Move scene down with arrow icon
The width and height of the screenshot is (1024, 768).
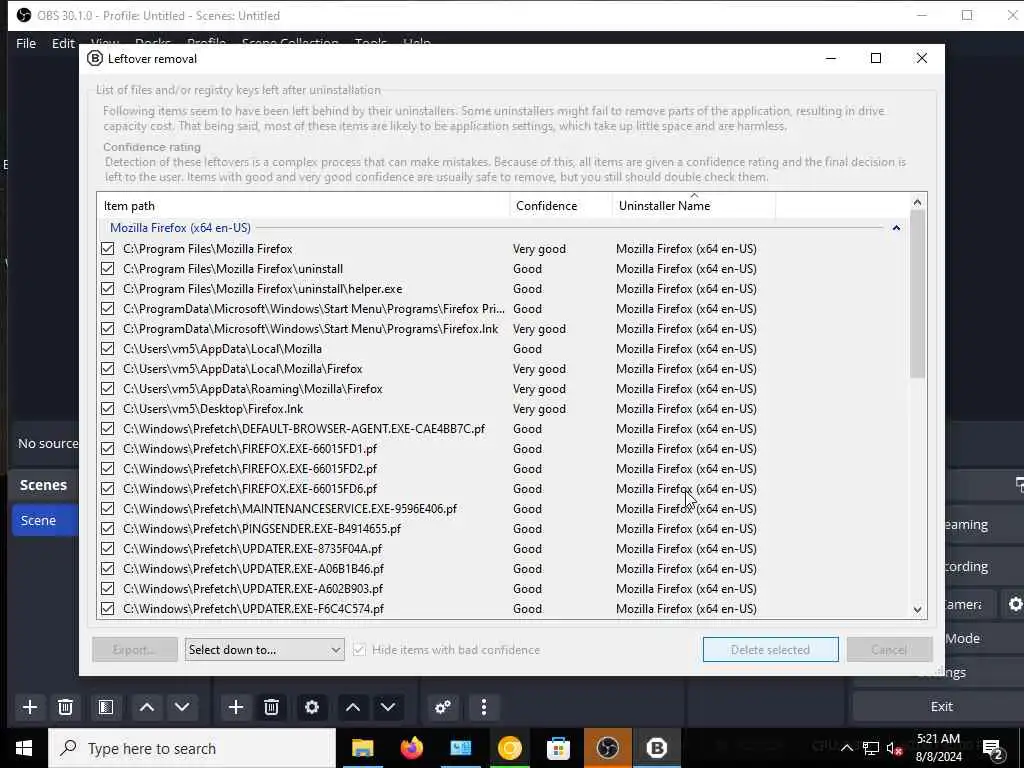182,707
